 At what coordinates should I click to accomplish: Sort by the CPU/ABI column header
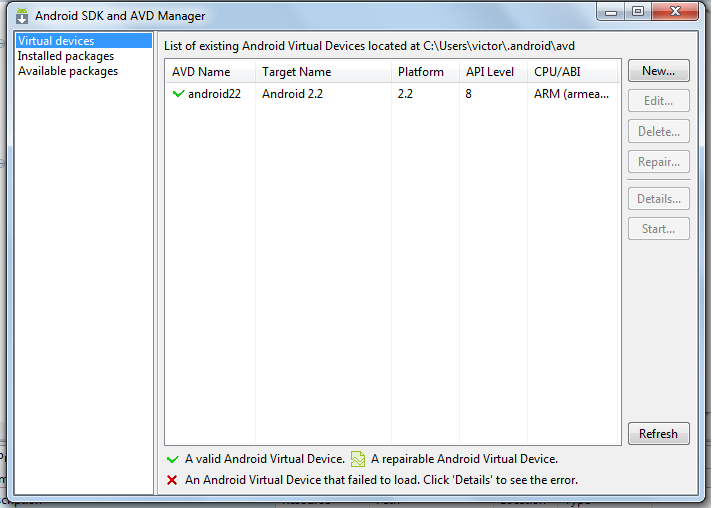coord(573,72)
